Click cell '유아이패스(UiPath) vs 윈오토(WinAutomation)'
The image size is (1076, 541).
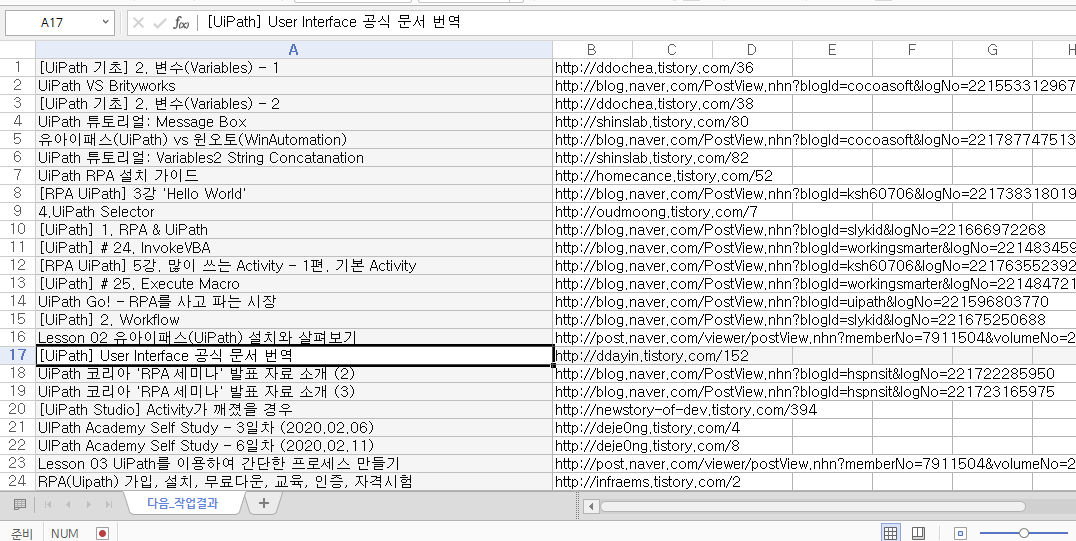point(294,139)
